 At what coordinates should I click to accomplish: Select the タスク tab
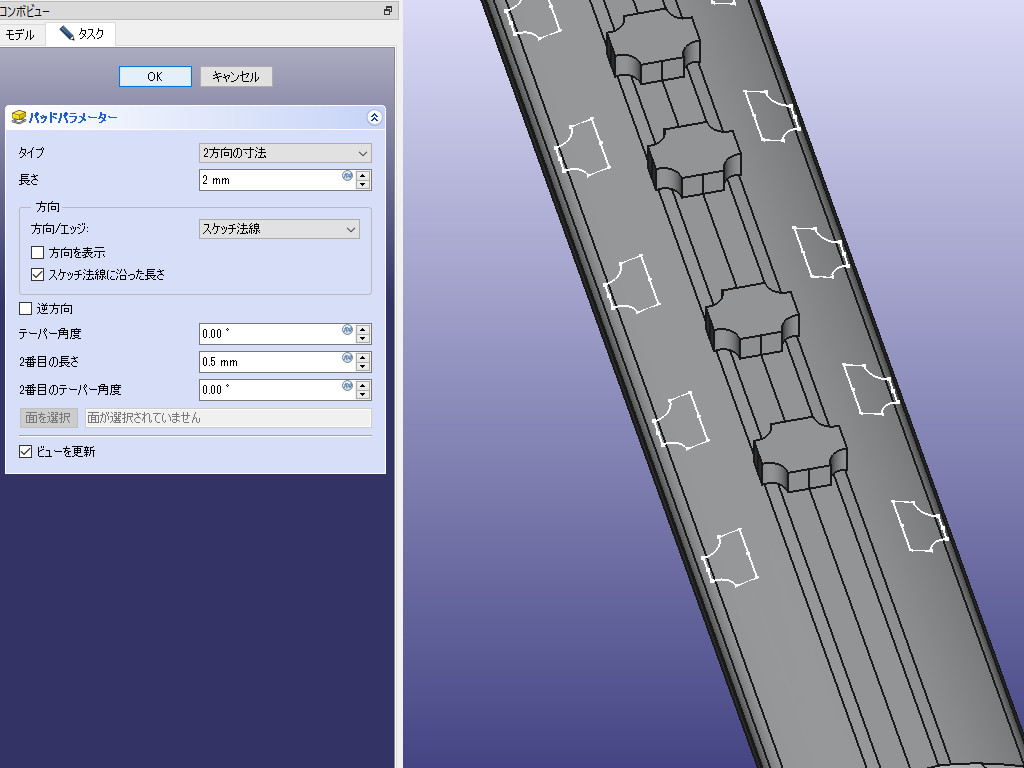(81, 34)
